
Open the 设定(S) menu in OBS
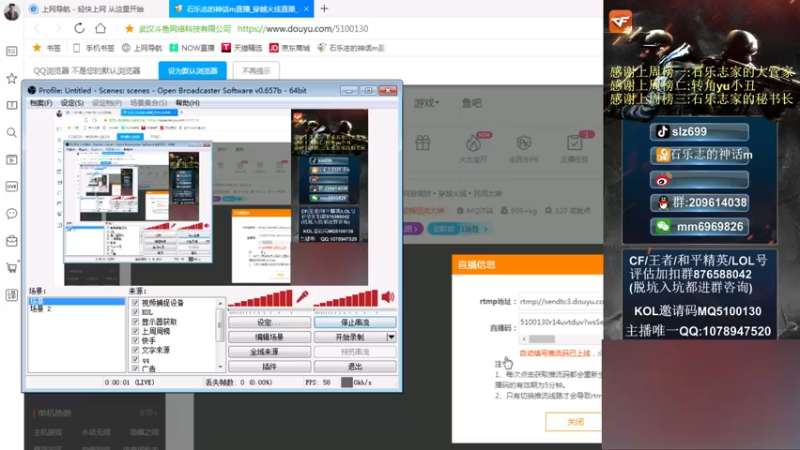coord(72,103)
